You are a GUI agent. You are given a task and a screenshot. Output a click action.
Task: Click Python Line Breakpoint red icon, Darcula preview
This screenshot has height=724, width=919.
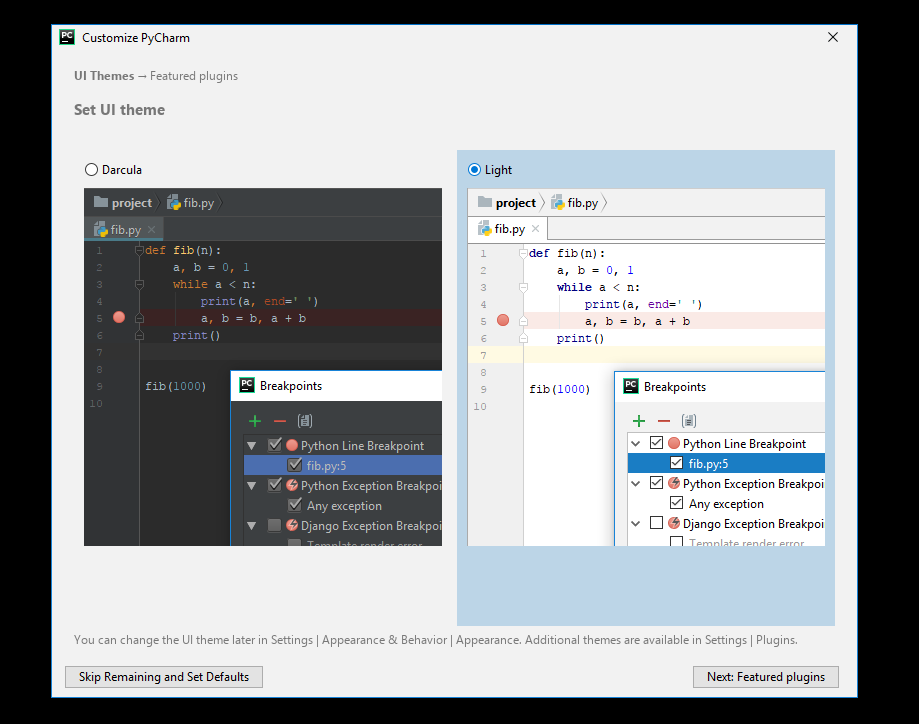click(x=292, y=445)
